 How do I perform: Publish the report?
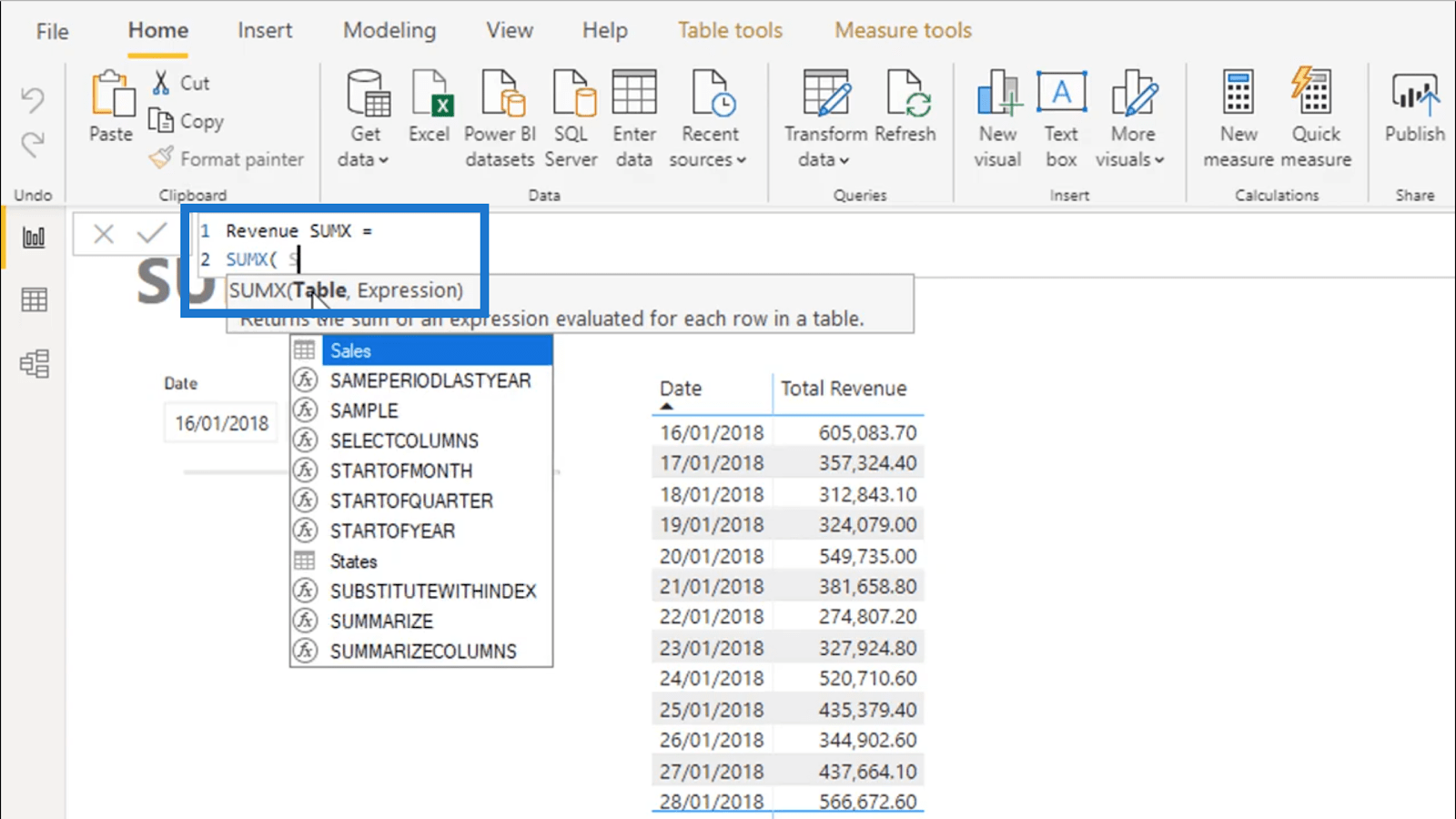point(1414,106)
